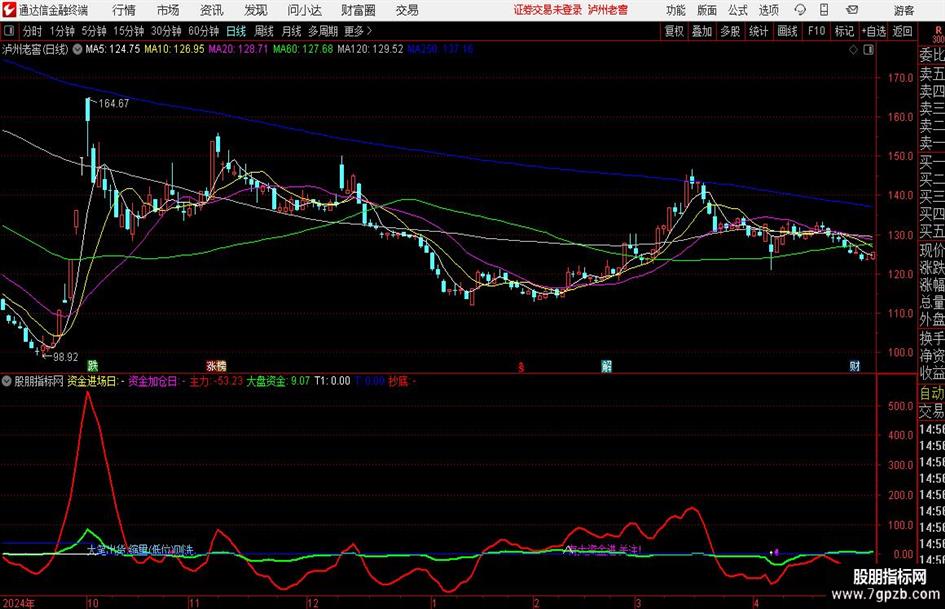Expand the 更多 periods chevron
945x609 pixels.
tap(359, 31)
